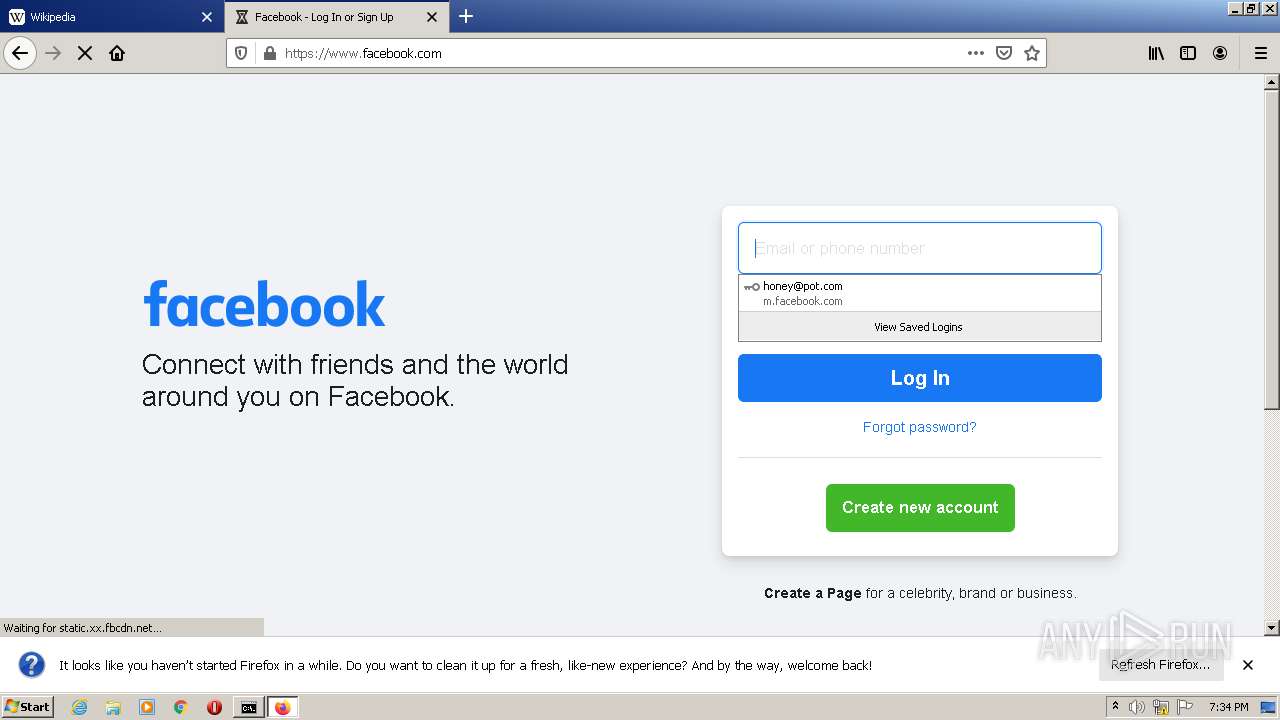This screenshot has height=720, width=1280.
Task: Follow the Create a Page link
Action: 812,593
